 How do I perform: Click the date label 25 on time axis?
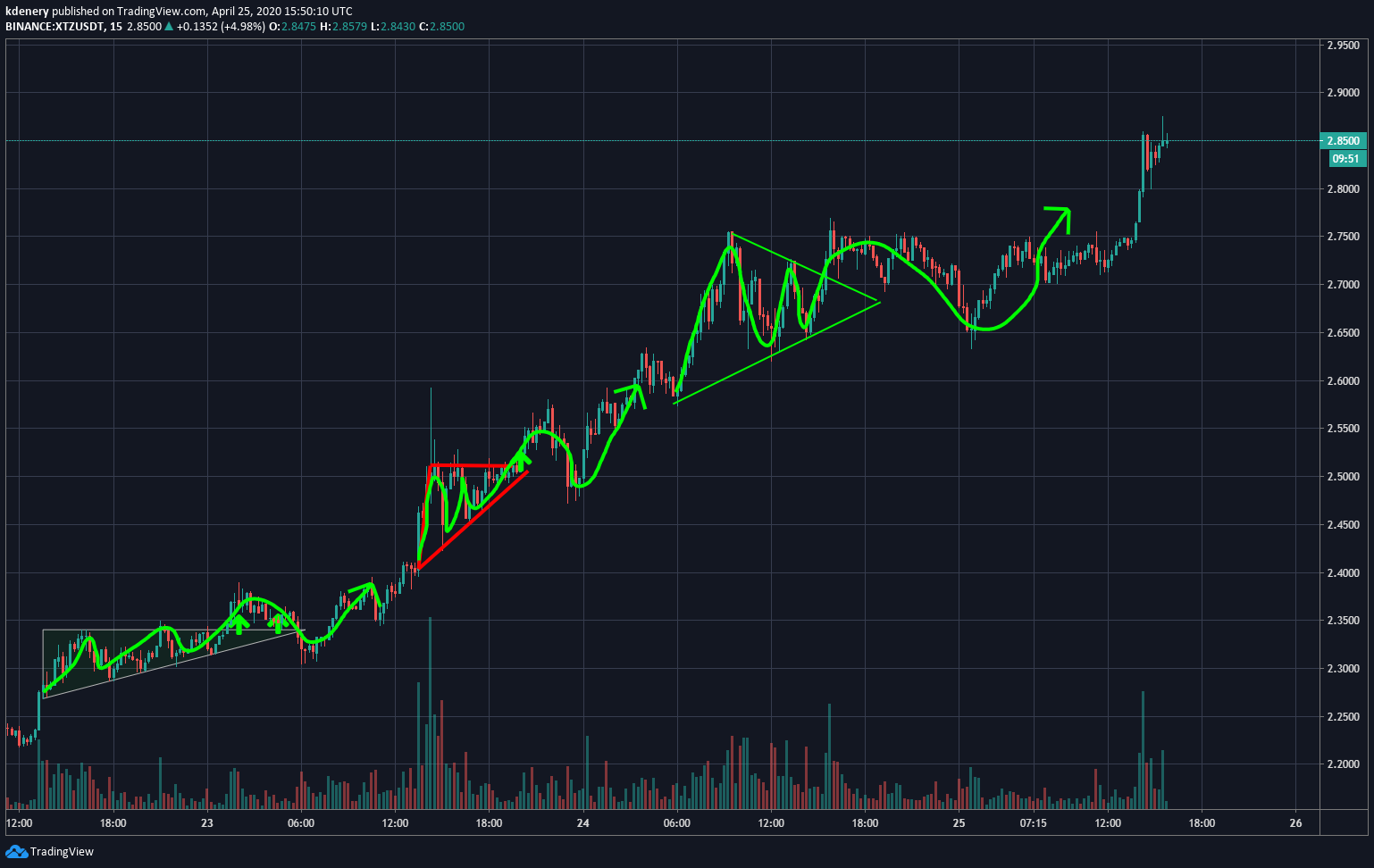pos(959,823)
